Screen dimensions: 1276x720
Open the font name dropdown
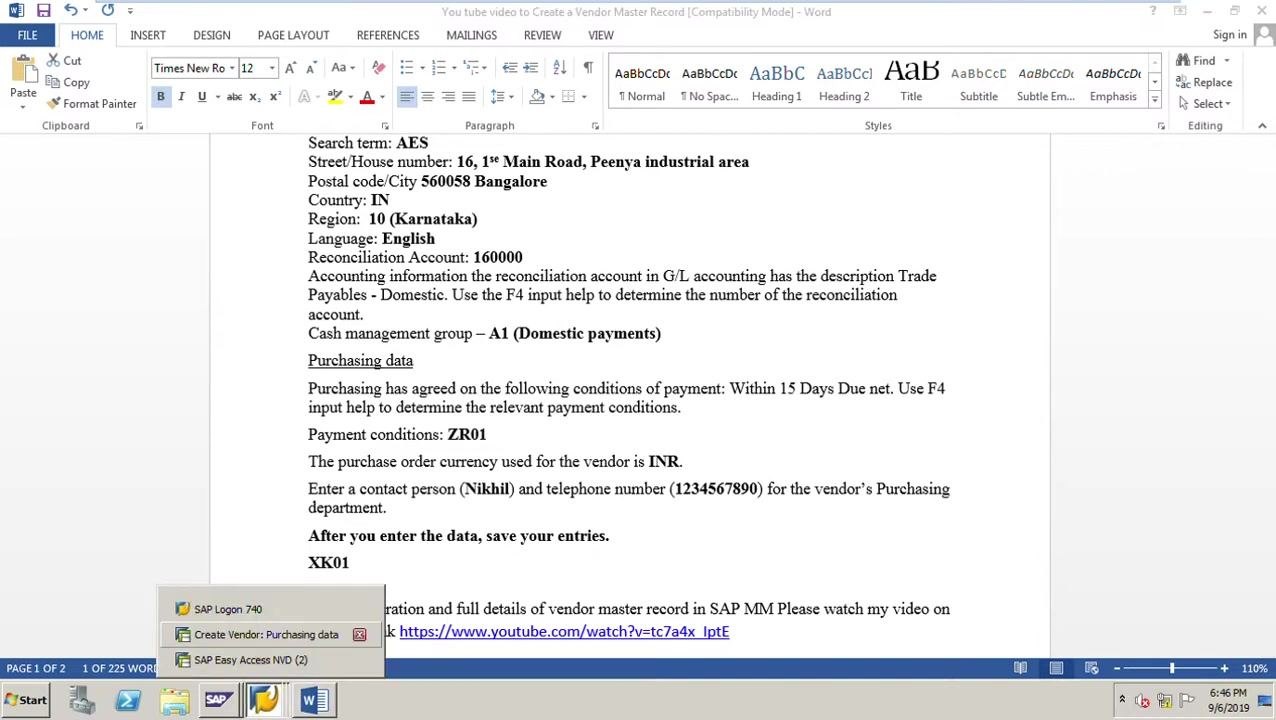(232, 68)
